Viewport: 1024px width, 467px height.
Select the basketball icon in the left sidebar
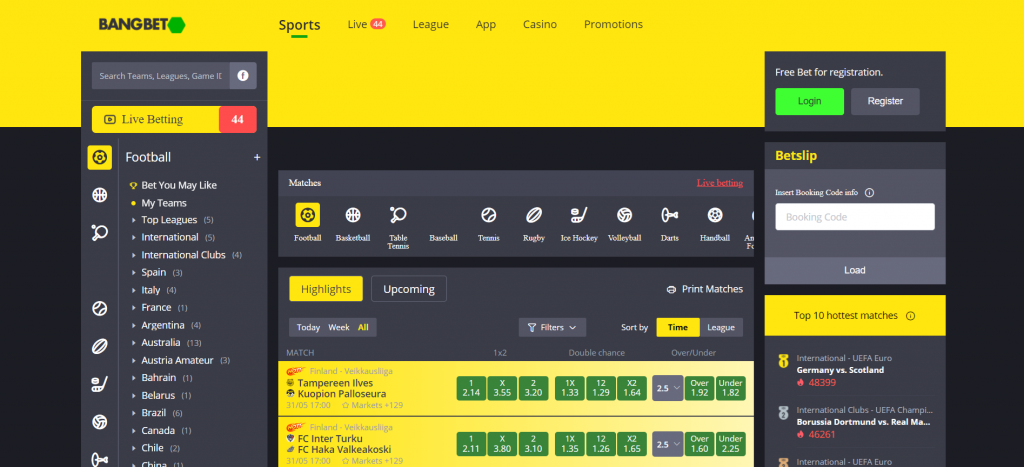99,195
